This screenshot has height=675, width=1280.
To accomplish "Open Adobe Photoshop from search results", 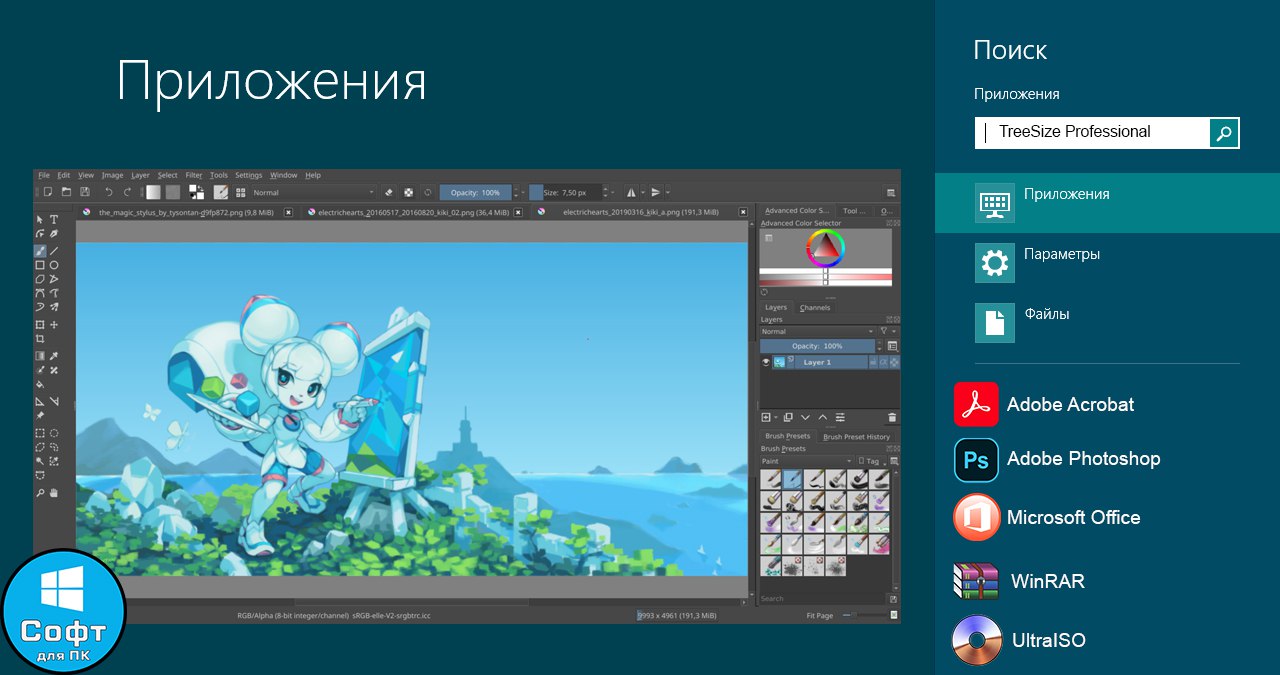I will 1058,459.
